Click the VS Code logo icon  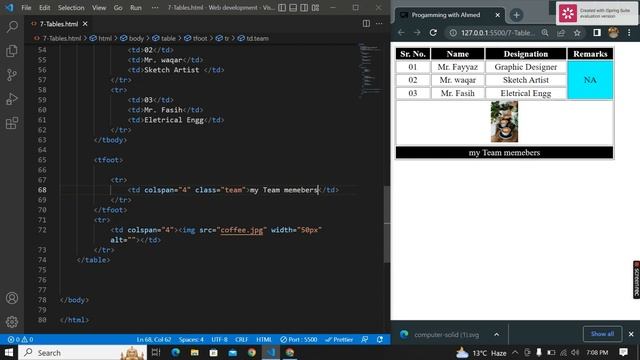pyautogui.click(x=9, y=7)
